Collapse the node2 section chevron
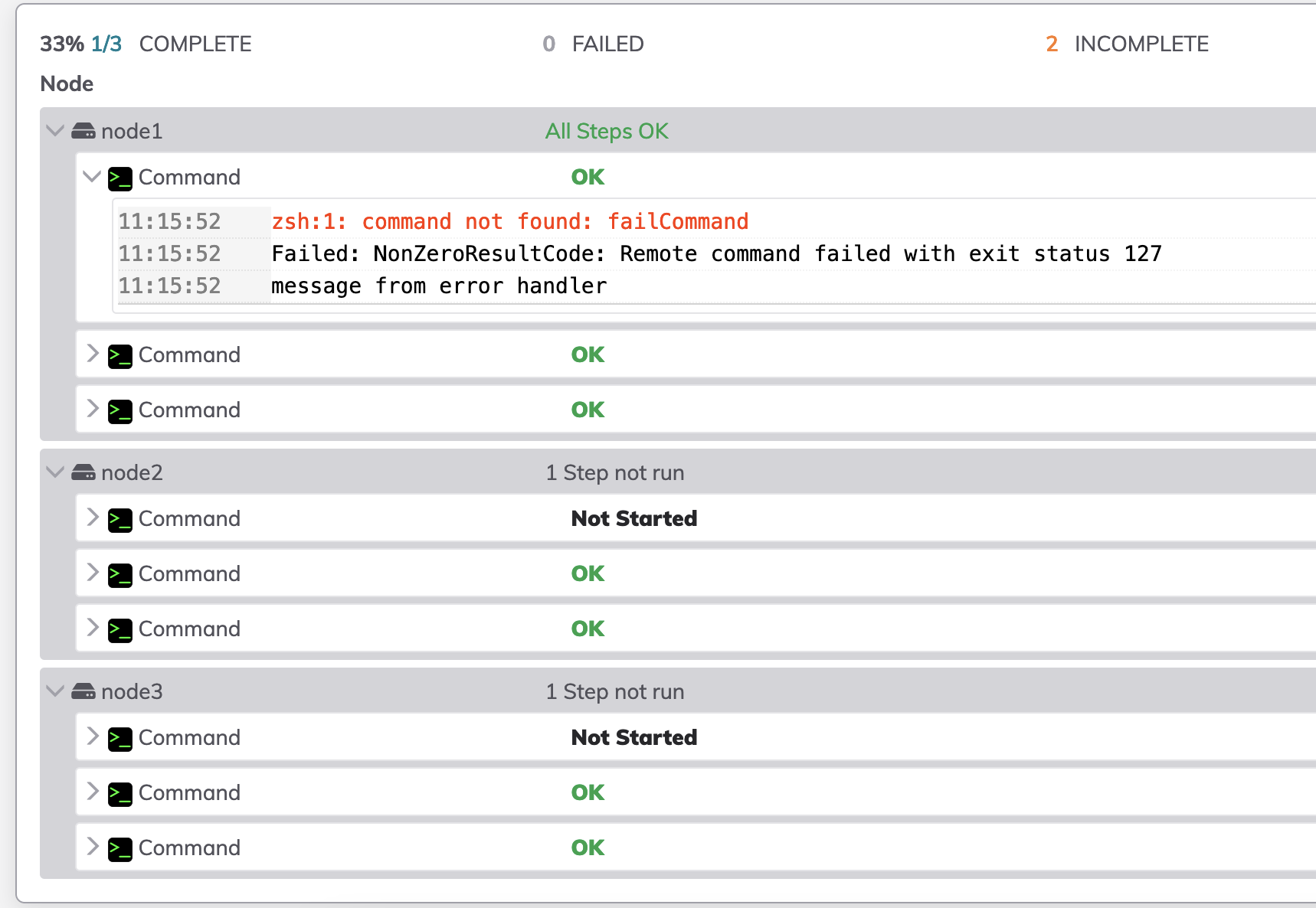This screenshot has height=908, width=1316. click(55, 472)
